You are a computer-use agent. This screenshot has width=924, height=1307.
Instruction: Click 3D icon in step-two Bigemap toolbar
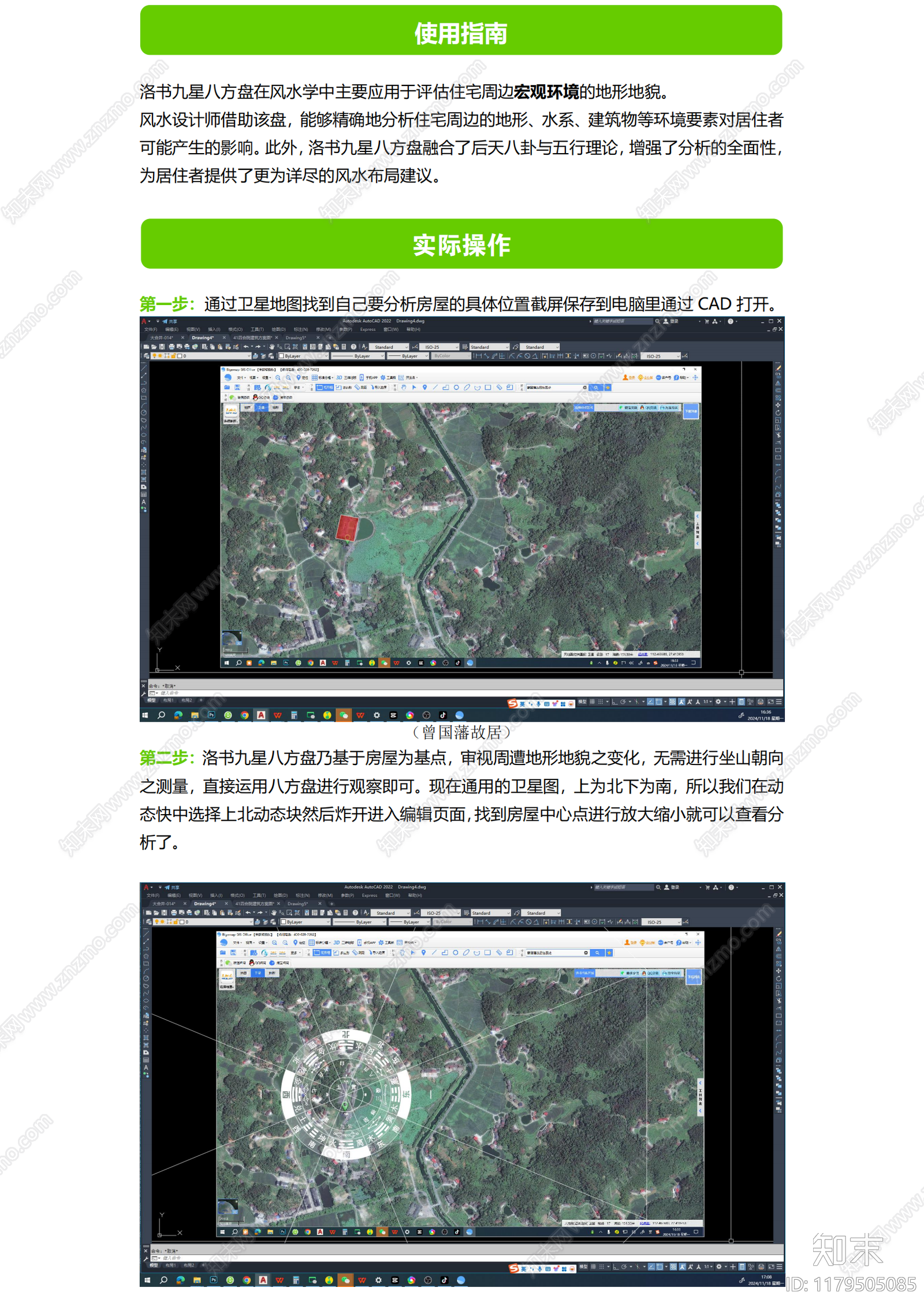(336, 942)
